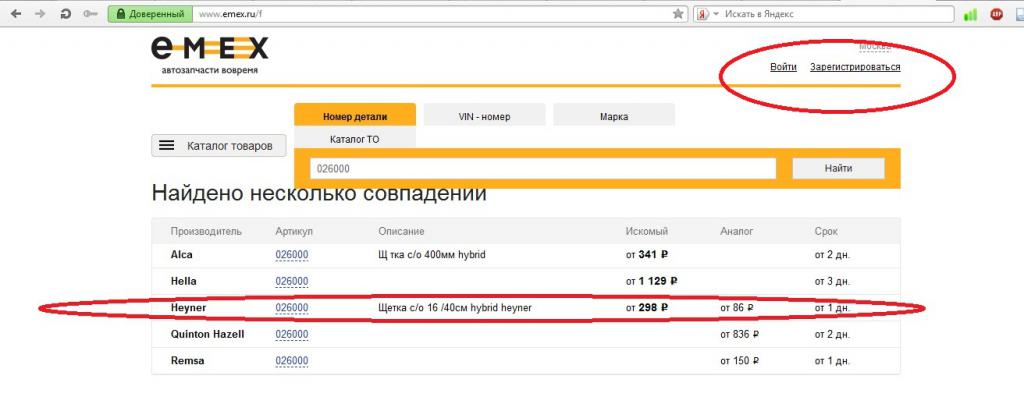This screenshot has width=1024, height=397.
Task: Click the analog price от 150 ₽
Action: tap(740, 360)
